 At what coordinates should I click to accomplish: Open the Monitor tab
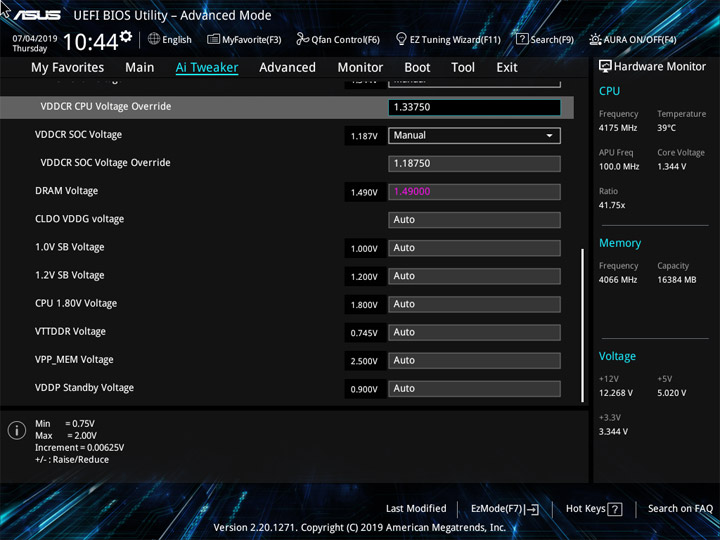360,68
